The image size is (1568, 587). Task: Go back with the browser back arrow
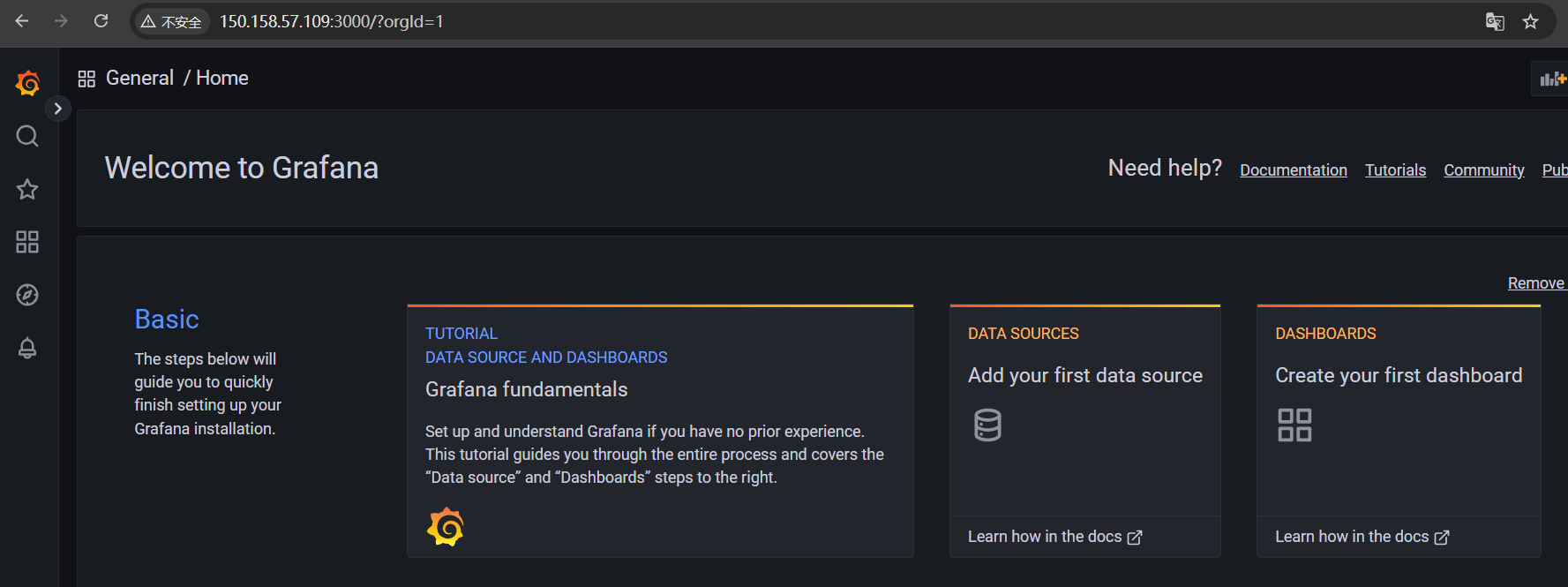point(22,21)
